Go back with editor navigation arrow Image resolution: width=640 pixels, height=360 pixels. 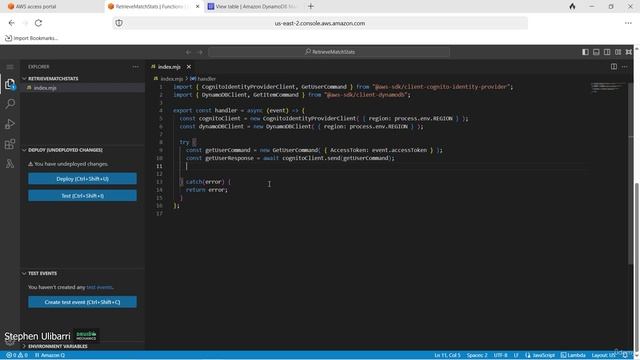(x=188, y=52)
